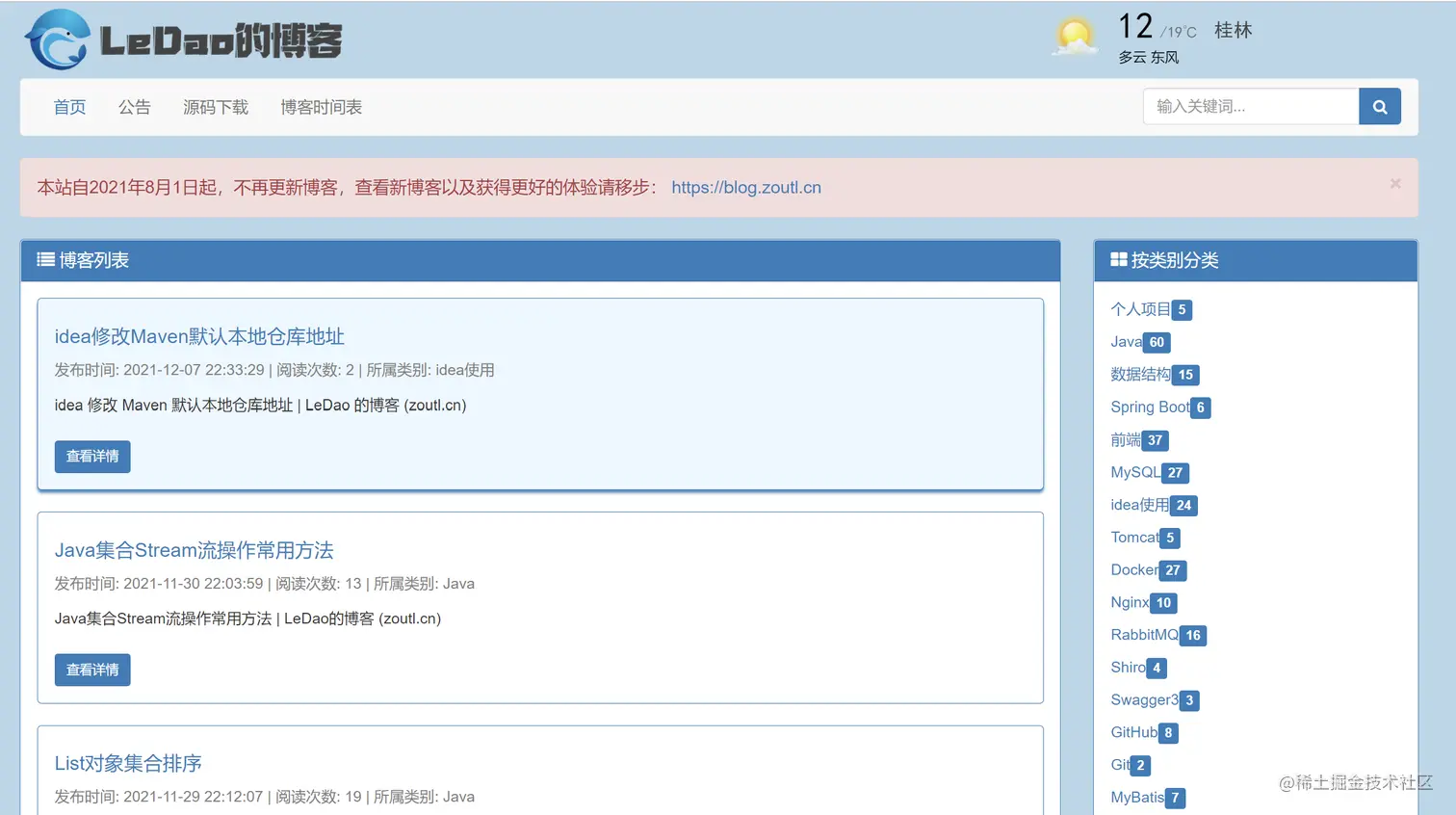Click the Stream post summary text
The image size is (1456, 815).
[247, 618]
